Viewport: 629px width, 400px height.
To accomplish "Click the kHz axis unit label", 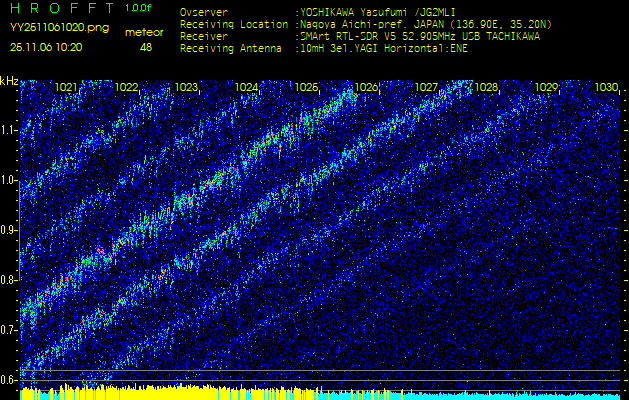I will point(9,81).
